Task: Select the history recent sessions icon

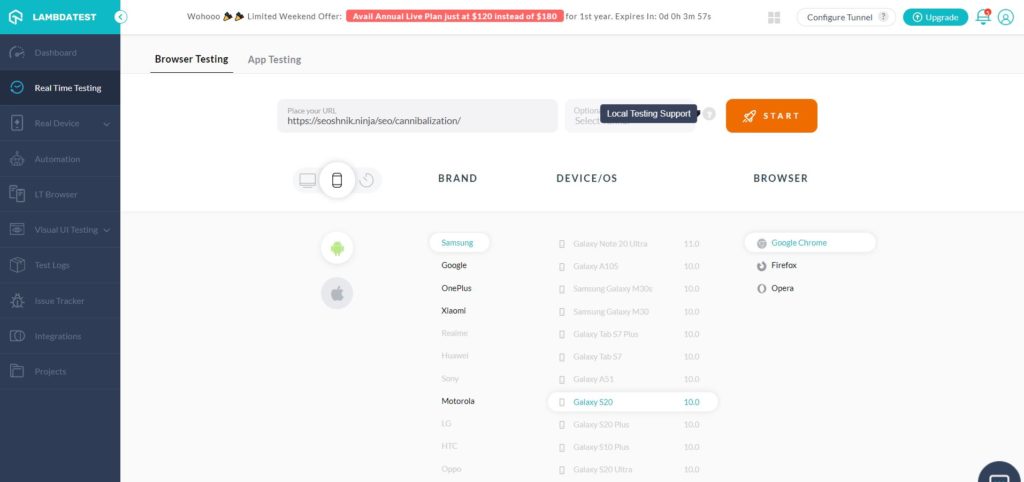Action: [366, 180]
